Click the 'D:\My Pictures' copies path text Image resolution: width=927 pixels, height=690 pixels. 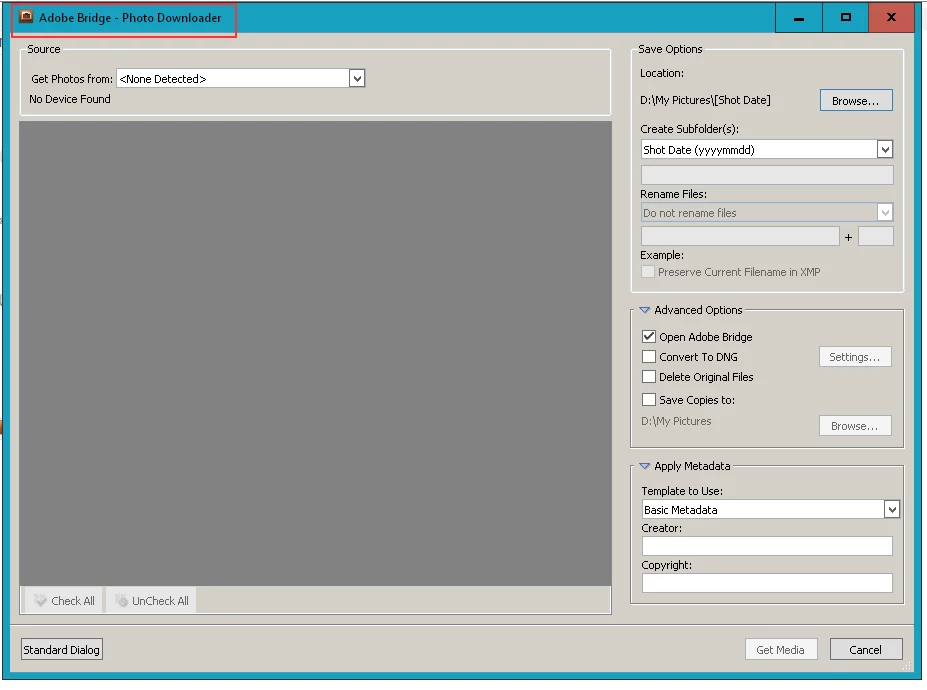tap(676, 421)
